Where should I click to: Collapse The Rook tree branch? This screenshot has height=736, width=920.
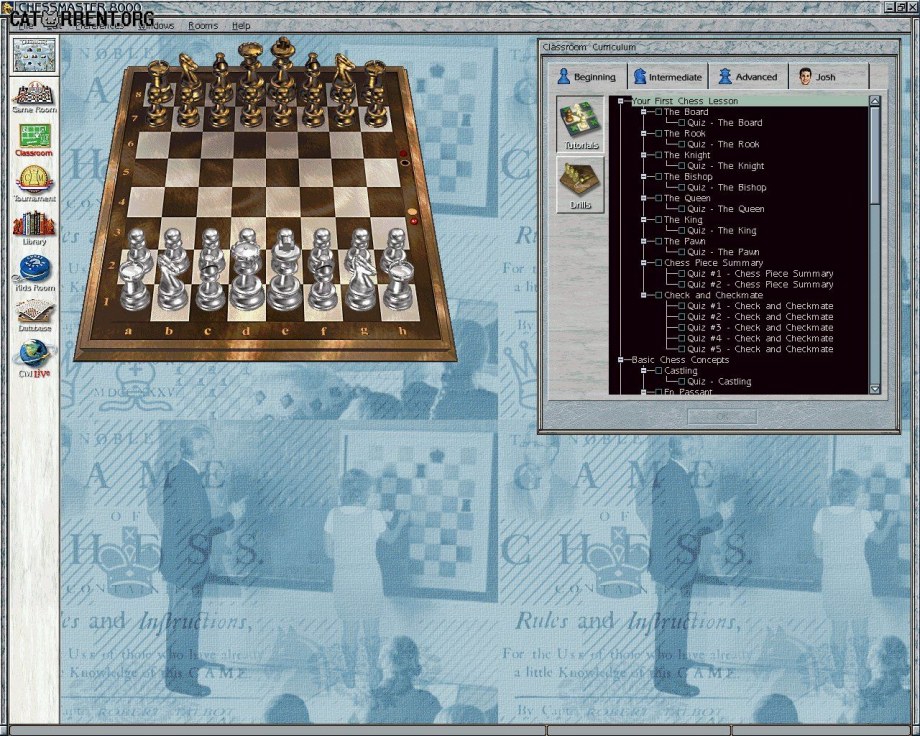[644, 133]
